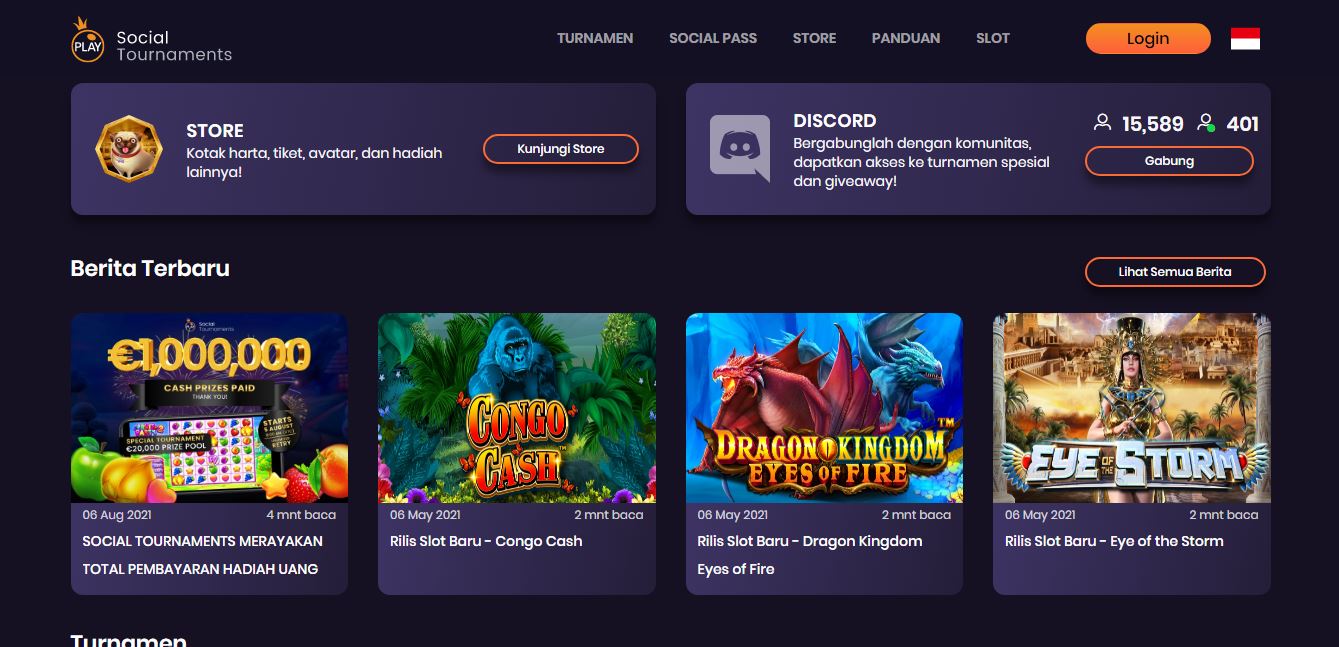This screenshot has height=647, width=1339.
Task: Click the Bergabunglah dengan komunitas description
Action: (921, 162)
